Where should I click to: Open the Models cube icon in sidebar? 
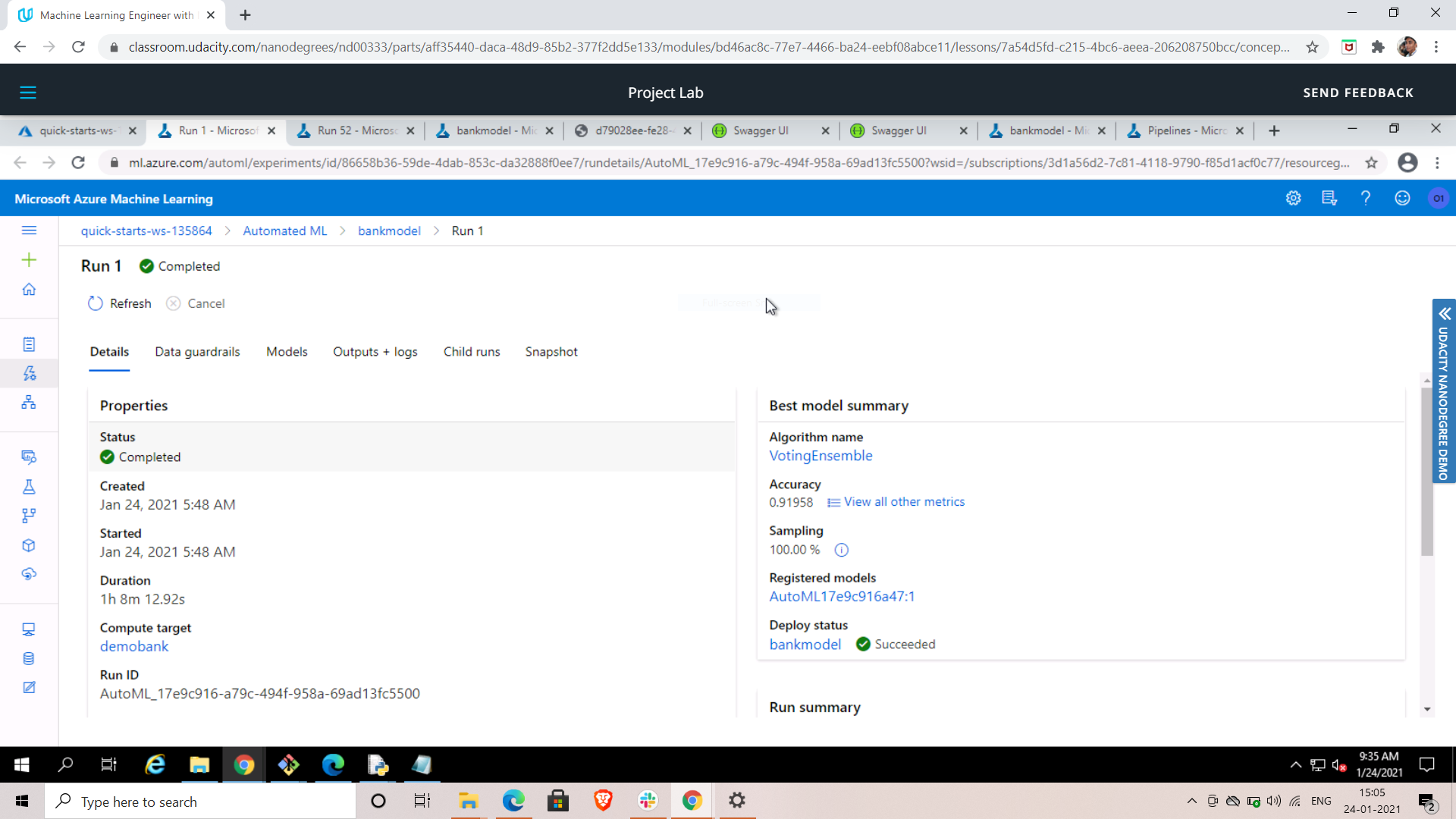click(29, 545)
